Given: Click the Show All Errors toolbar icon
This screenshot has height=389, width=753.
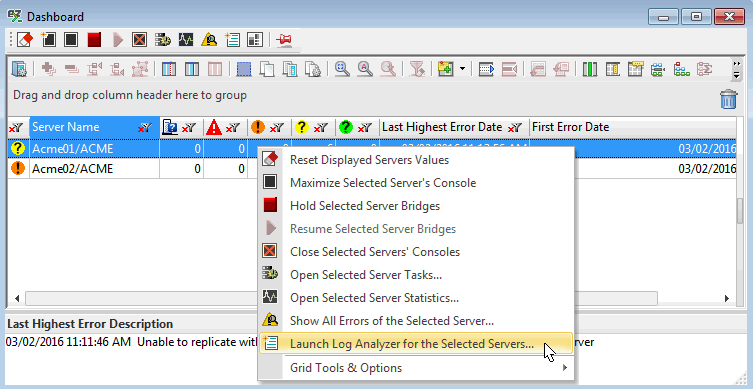Looking at the screenshot, I should coord(209,39).
